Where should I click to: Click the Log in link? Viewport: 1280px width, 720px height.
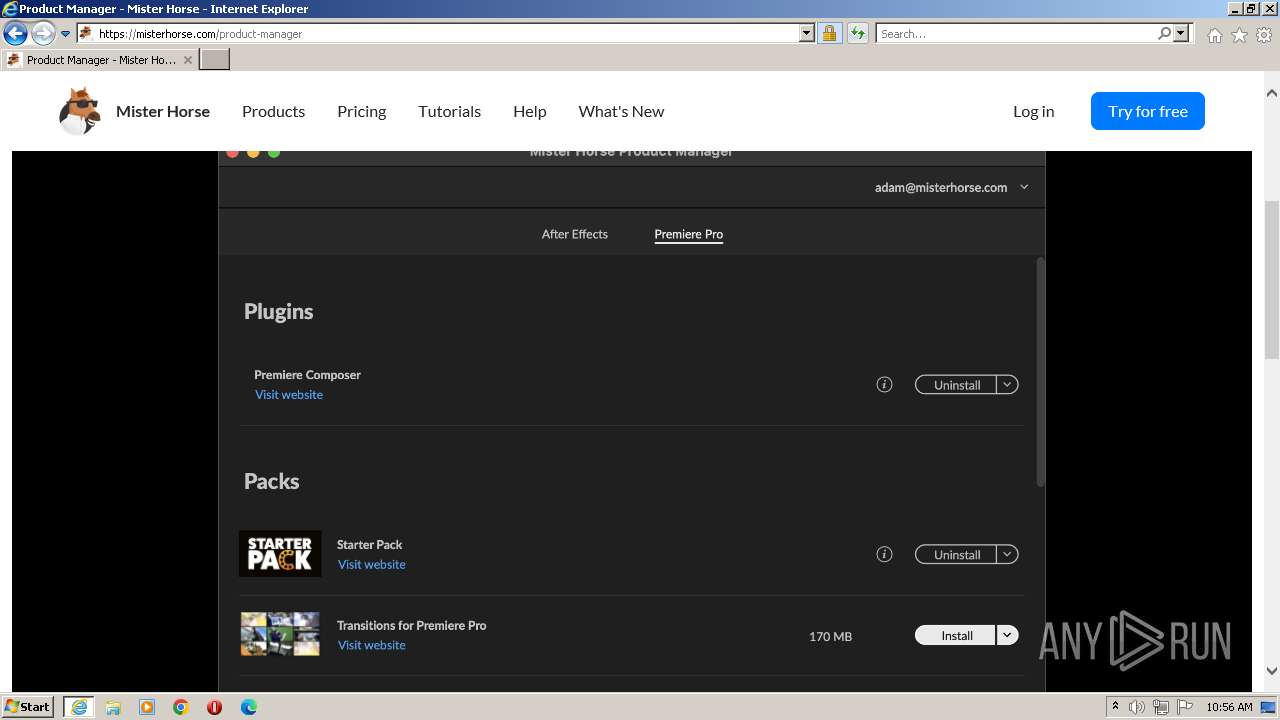click(x=1034, y=111)
